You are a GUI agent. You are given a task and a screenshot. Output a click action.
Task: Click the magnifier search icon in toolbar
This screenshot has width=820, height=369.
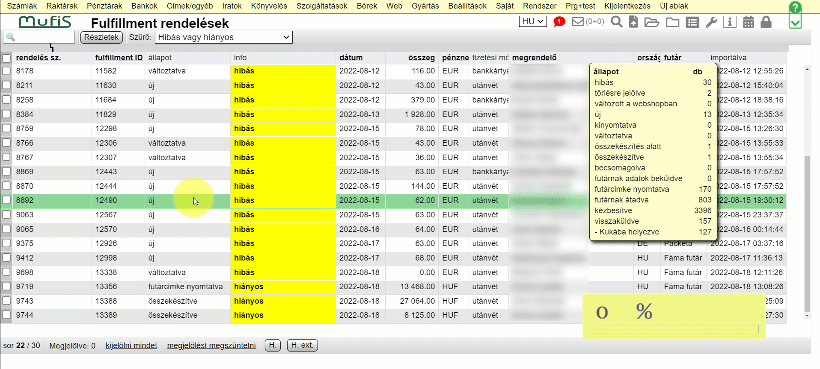click(x=617, y=22)
